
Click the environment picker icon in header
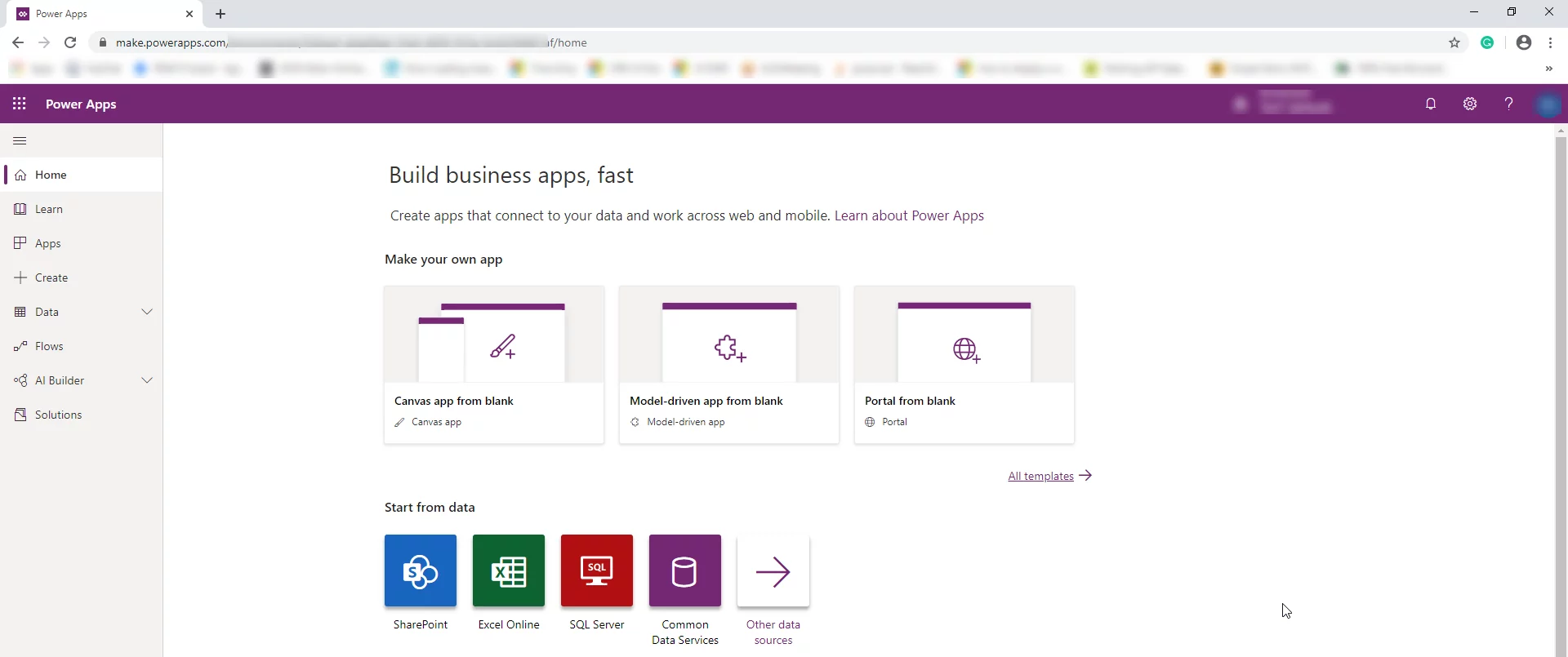click(x=1241, y=104)
